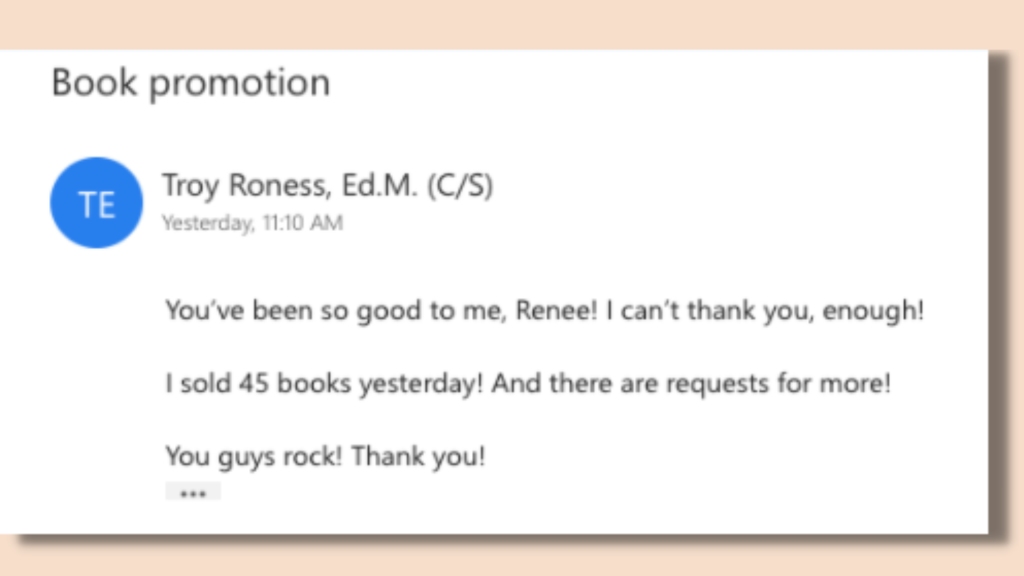1024x576 pixels.
Task: Click the blue TE sender avatar
Action: click(x=96, y=203)
